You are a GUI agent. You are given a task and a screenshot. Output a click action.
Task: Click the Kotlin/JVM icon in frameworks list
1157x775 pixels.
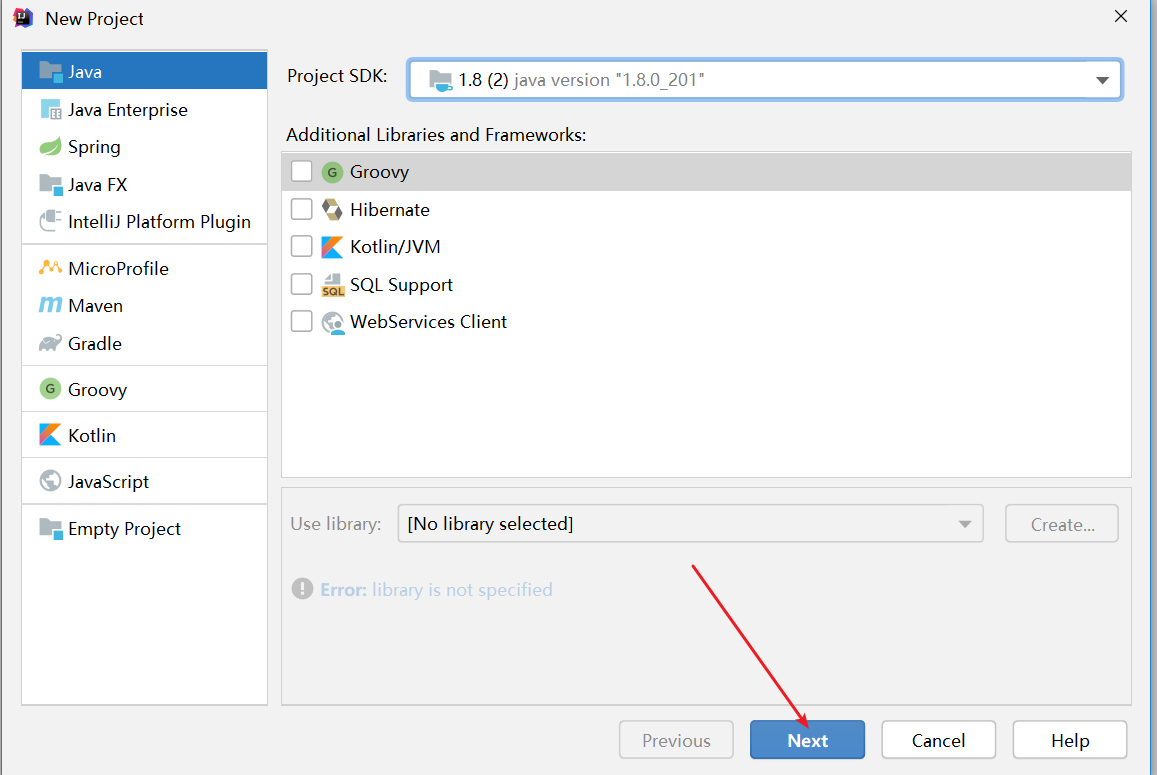click(x=332, y=247)
